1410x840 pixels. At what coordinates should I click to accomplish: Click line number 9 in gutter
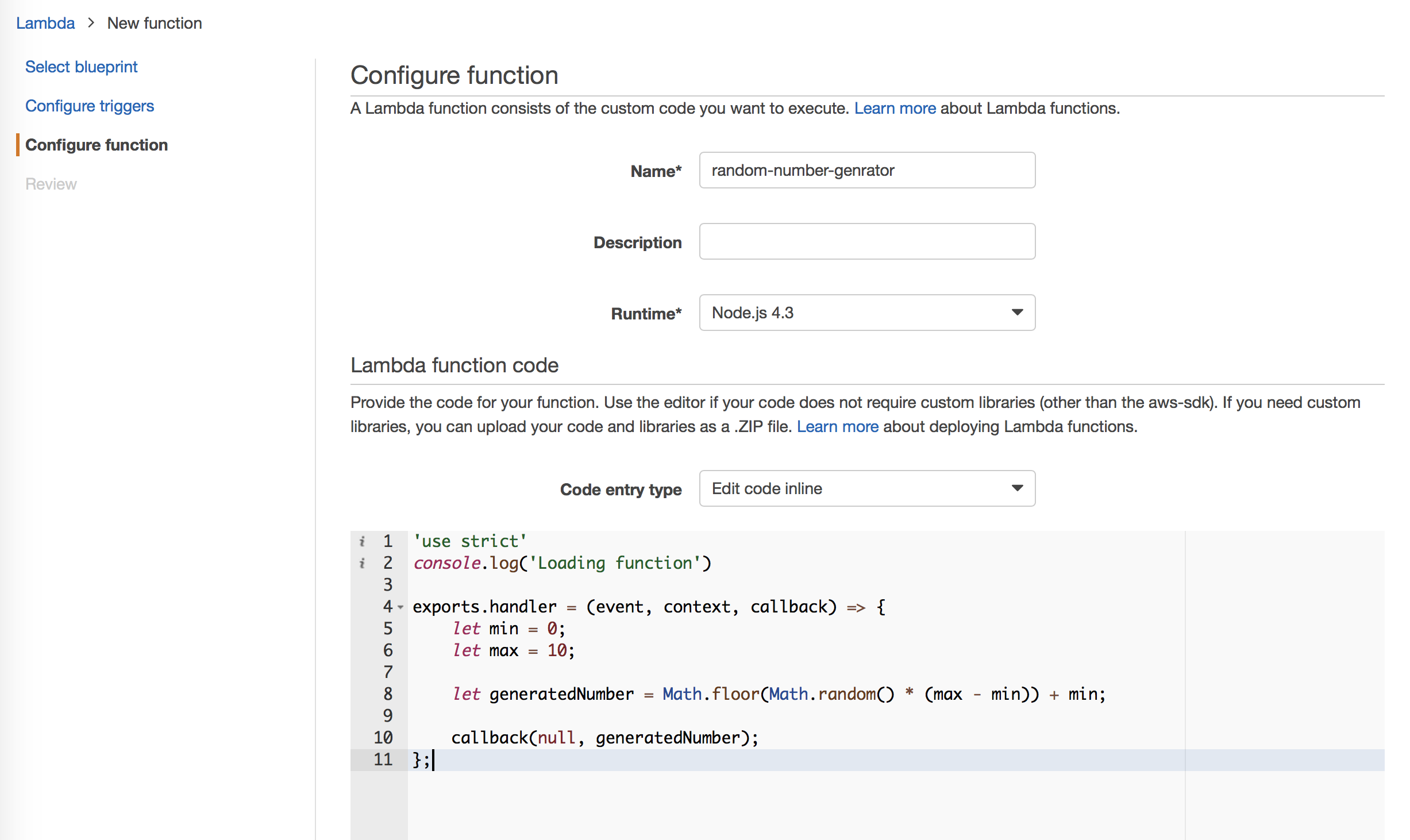(x=388, y=716)
